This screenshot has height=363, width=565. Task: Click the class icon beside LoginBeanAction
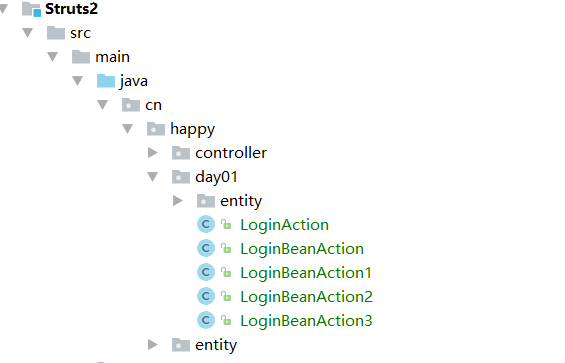(206, 248)
